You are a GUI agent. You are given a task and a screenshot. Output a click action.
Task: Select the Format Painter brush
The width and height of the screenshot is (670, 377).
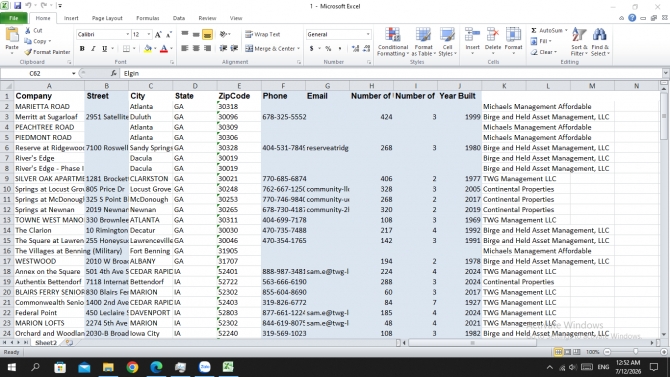(x=28, y=52)
